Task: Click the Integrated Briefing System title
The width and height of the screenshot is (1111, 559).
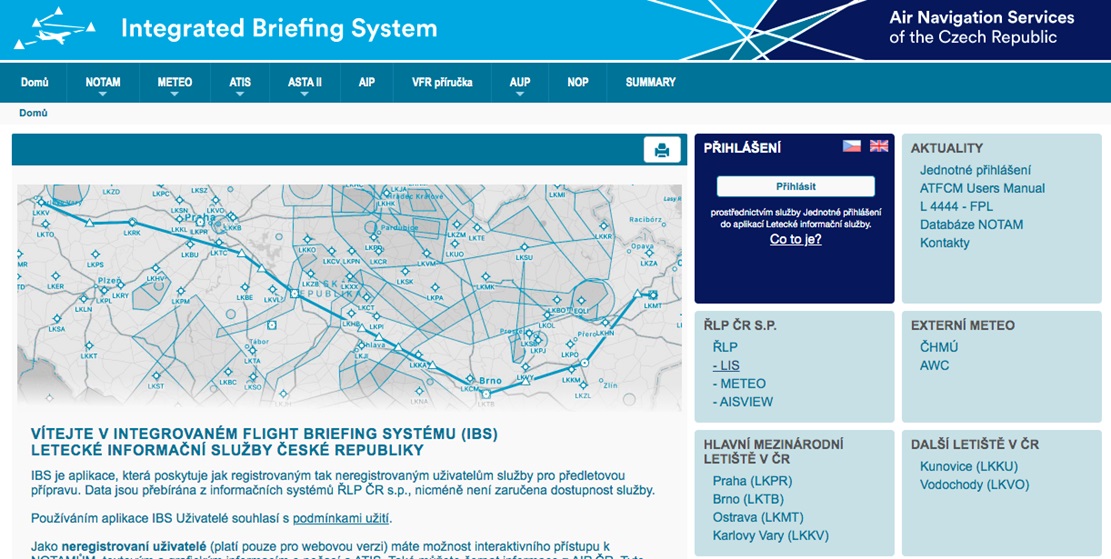Action: pos(279,29)
